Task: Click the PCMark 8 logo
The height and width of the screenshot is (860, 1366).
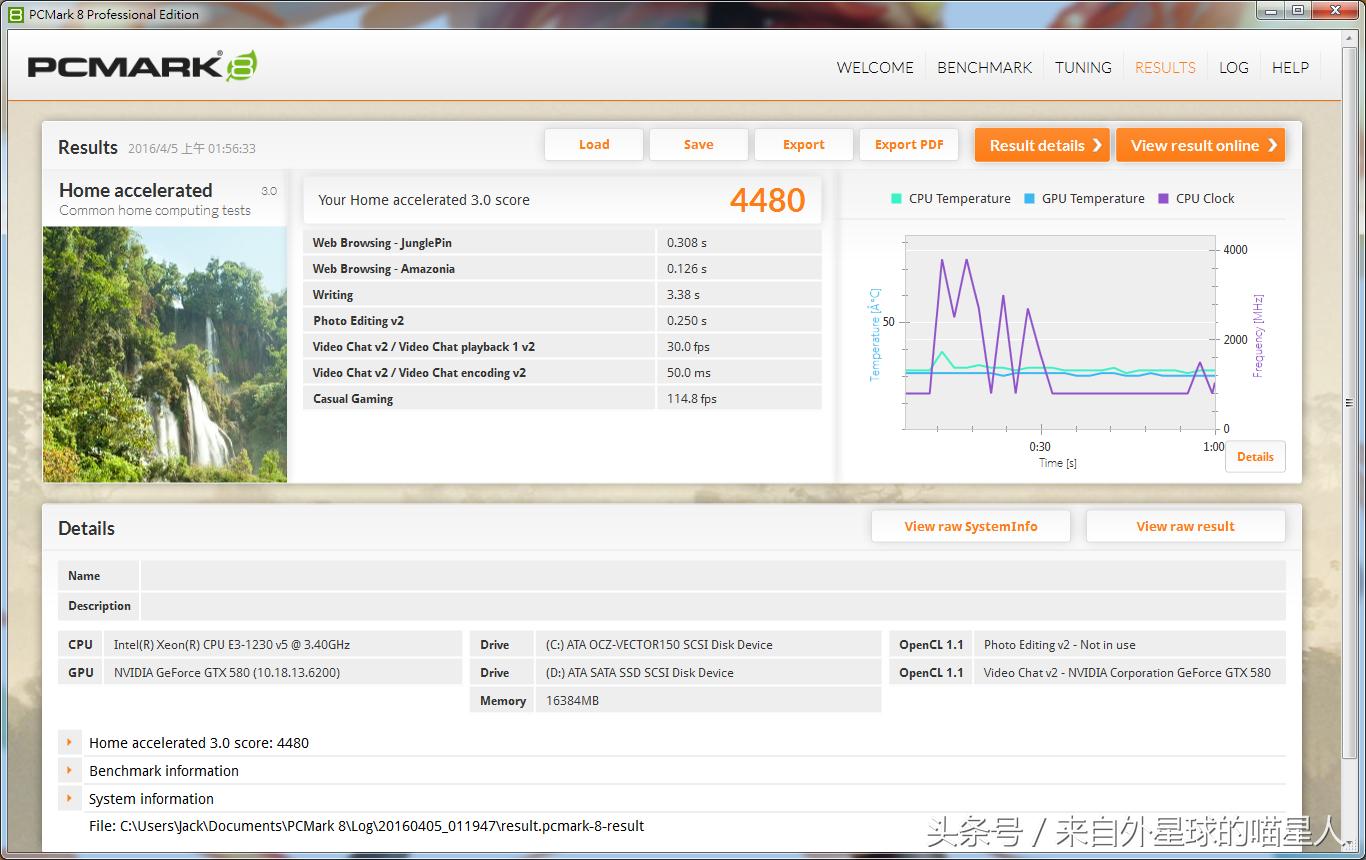Action: (142, 67)
